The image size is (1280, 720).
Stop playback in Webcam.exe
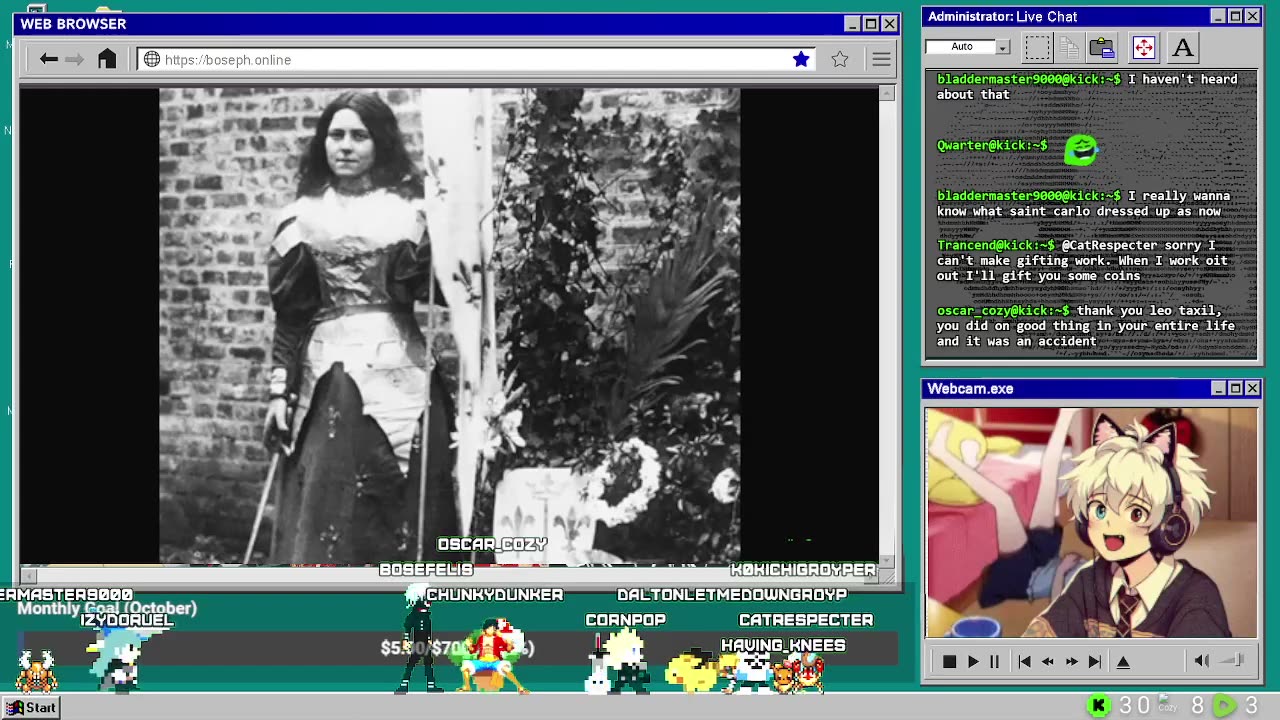[949, 661]
